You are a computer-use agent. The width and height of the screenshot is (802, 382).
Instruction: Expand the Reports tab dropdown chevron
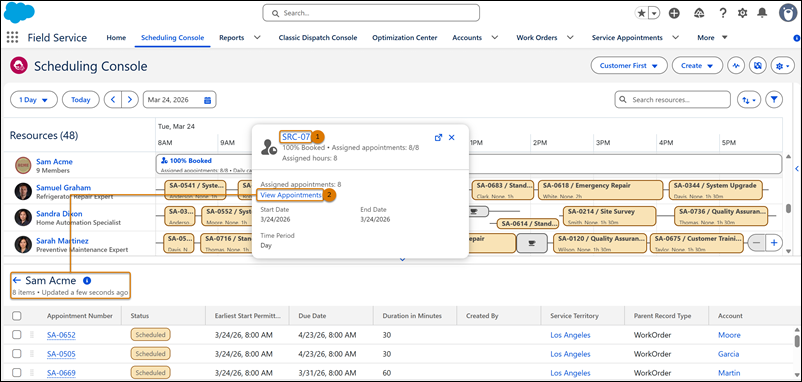[x=257, y=37]
